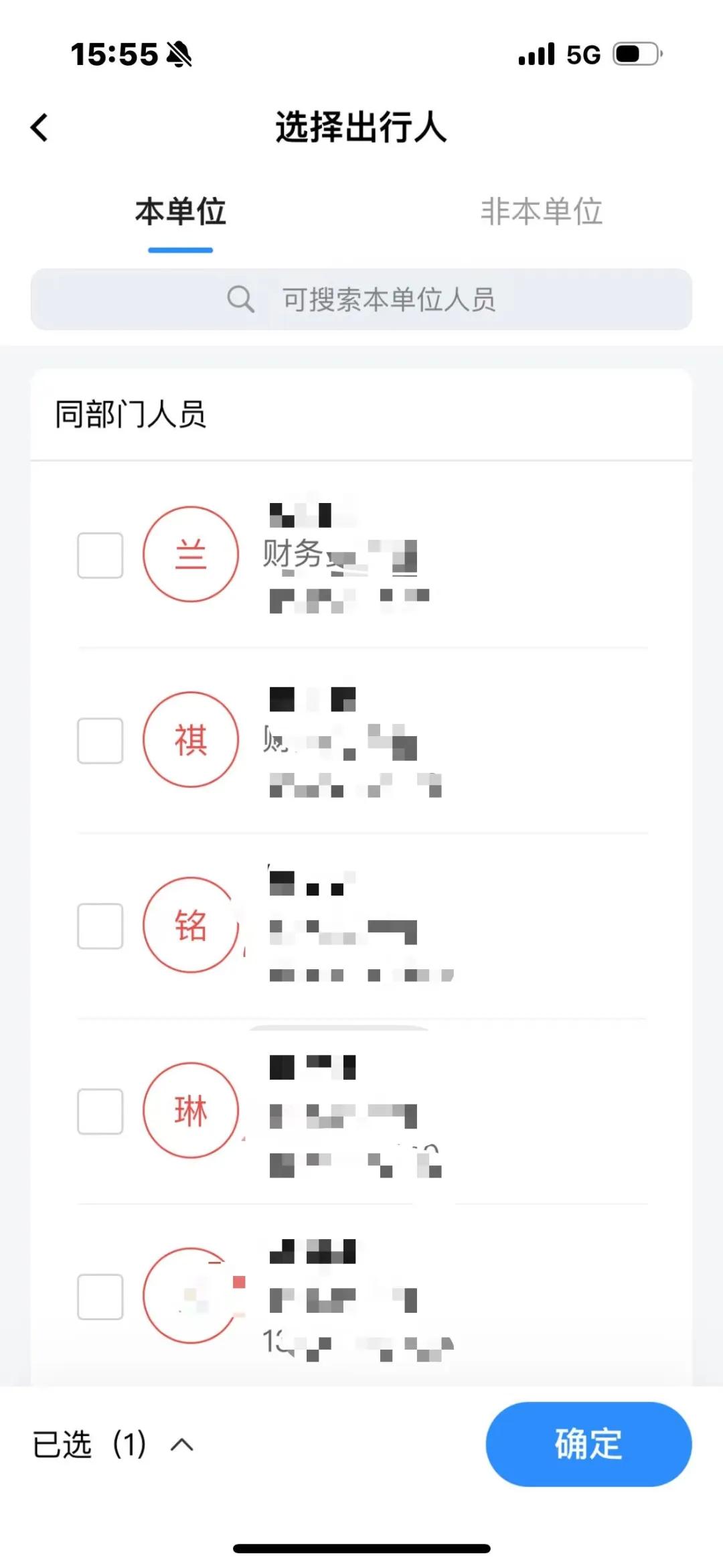Tap the 已选 (1) label
Image resolution: width=723 pixels, height=1568 pixels.
(x=89, y=1445)
